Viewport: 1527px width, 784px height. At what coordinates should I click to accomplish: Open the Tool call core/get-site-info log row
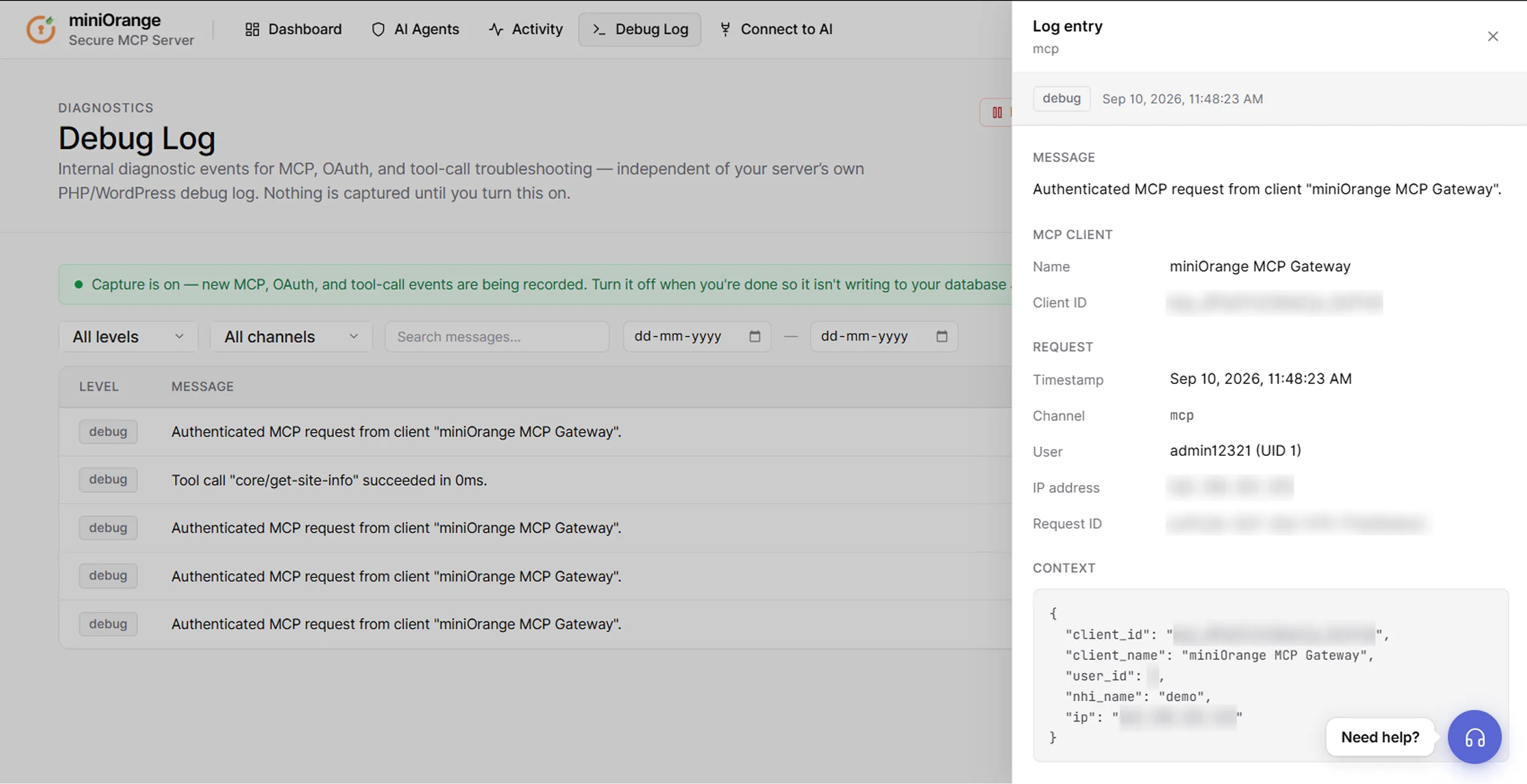coord(536,480)
